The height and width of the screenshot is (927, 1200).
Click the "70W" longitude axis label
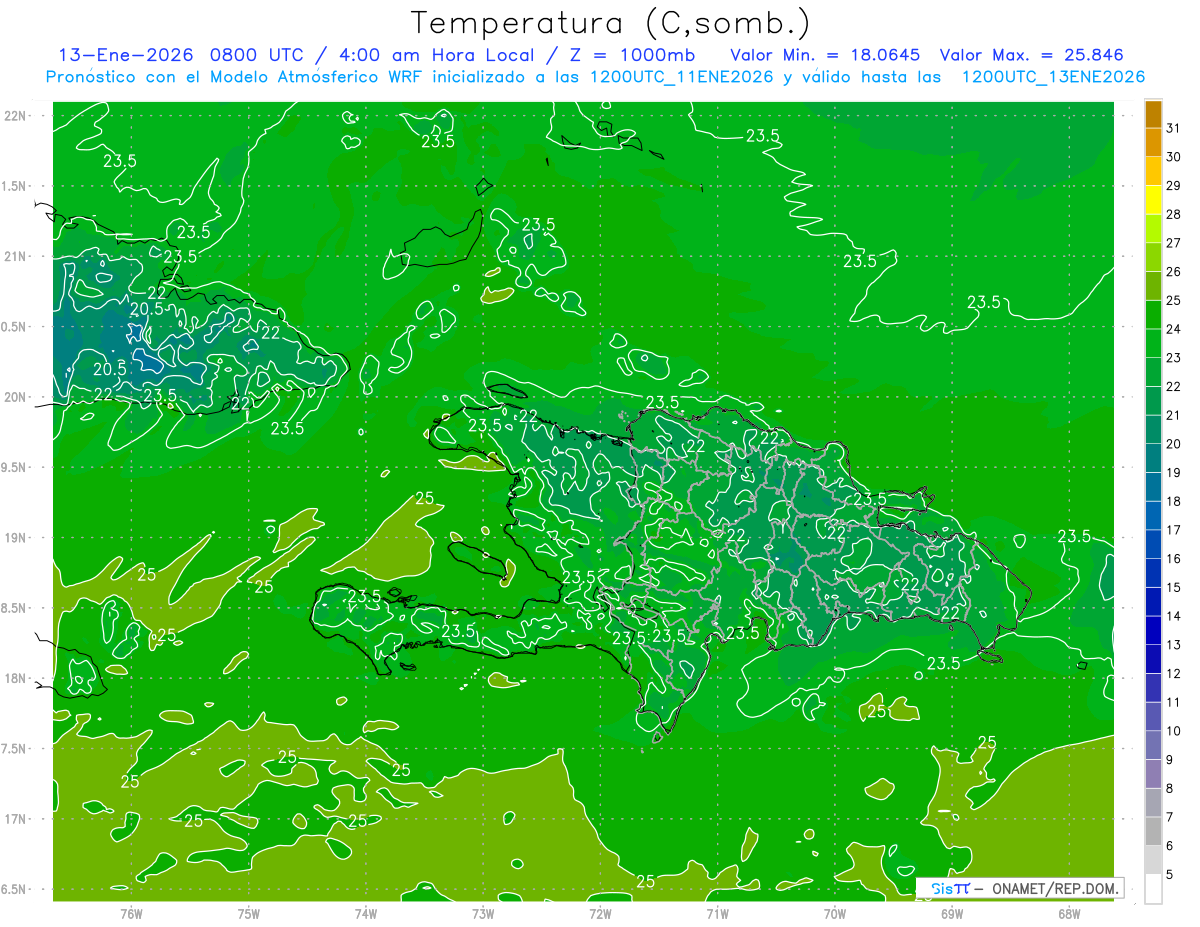click(834, 913)
